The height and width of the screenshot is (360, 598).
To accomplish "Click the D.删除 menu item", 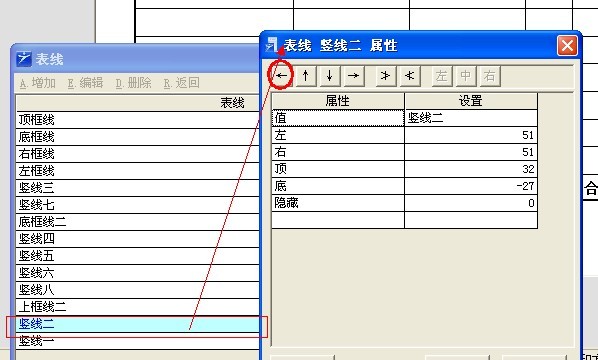I will click(x=133, y=83).
